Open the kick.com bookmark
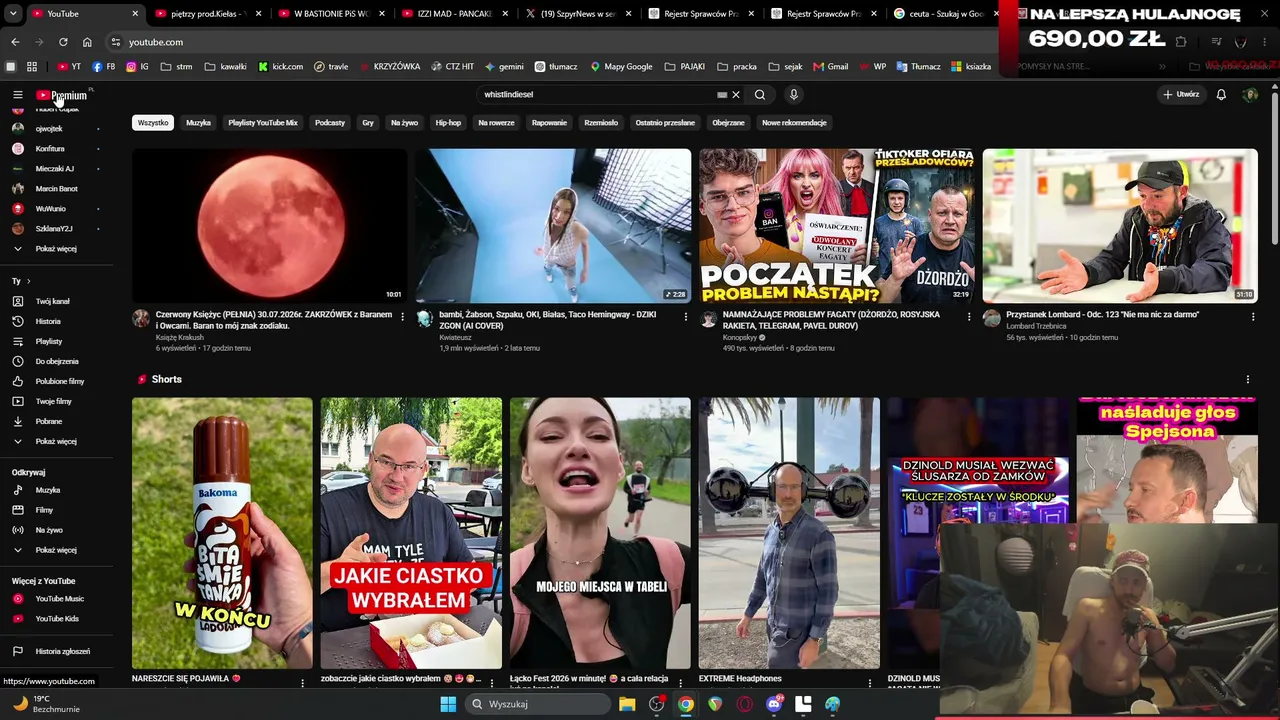 pyautogui.click(x=281, y=67)
